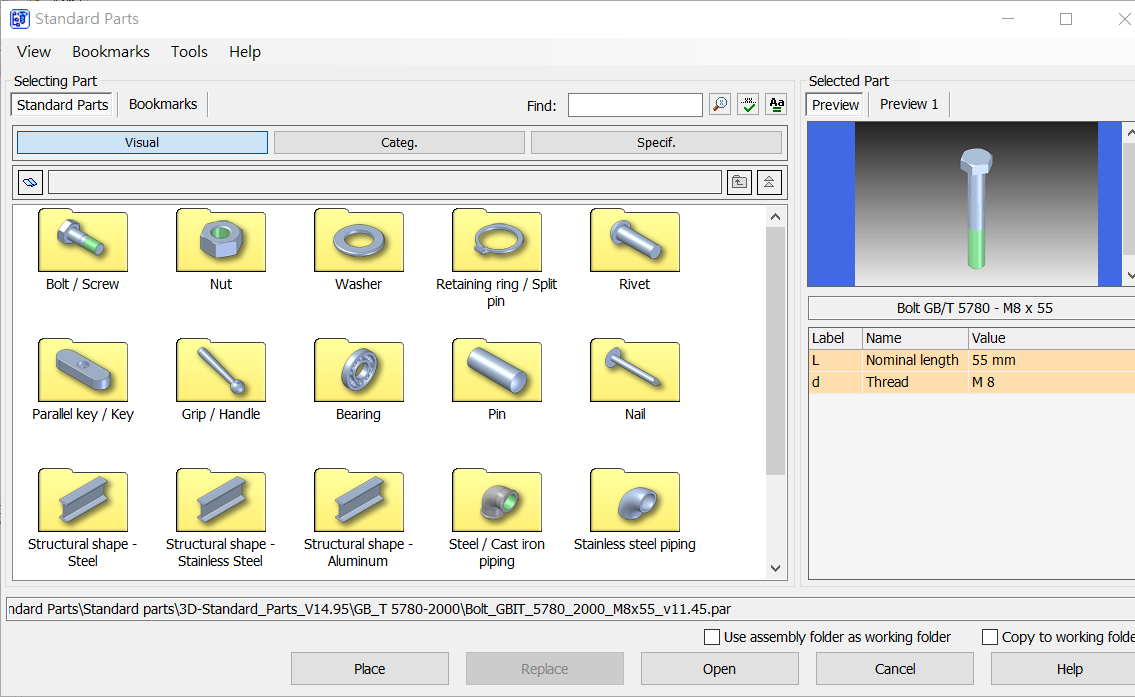Image resolution: width=1135 pixels, height=697 pixels.
Task: Switch to Categ. browsing mode
Action: (399, 143)
